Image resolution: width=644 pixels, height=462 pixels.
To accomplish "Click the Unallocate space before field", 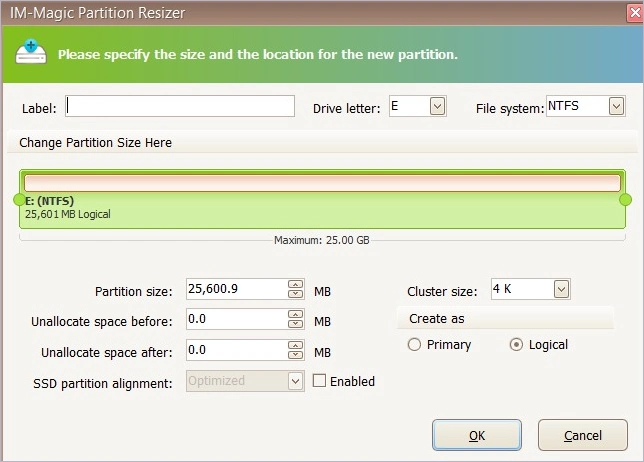I will tap(237, 319).
